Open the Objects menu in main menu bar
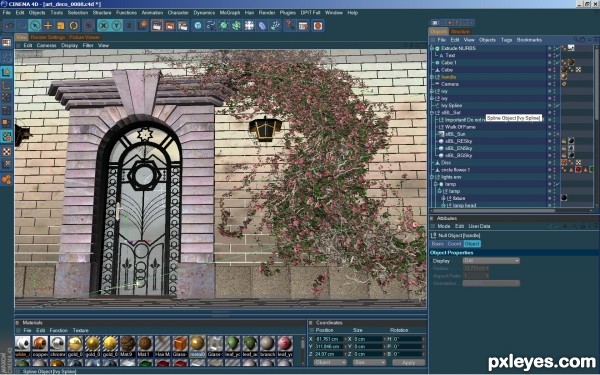This screenshot has height=375, width=600. (37, 13)
